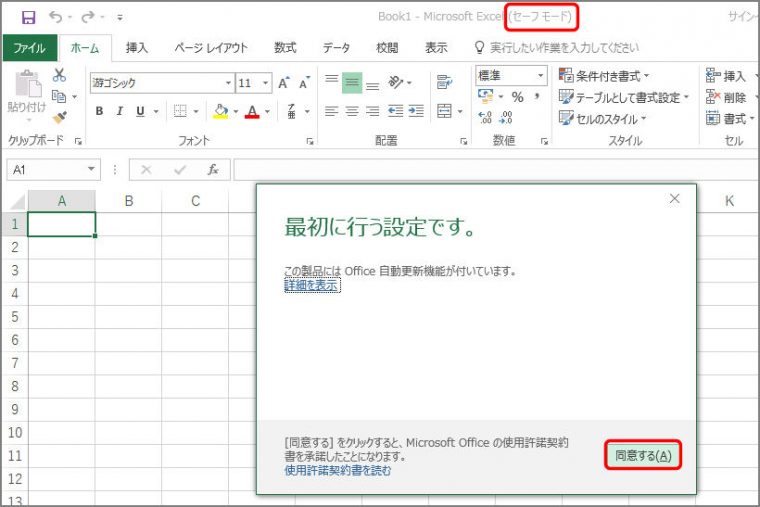Close the 最初に行う設定です dialog
Image resolution: width=760 pixels, height=507 pixels.
coord(674,199)
